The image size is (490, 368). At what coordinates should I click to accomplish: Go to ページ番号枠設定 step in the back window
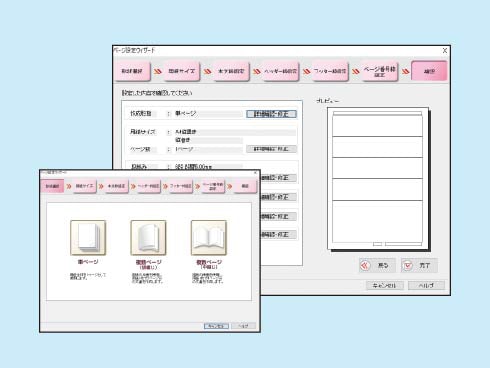tap(380, 71)
